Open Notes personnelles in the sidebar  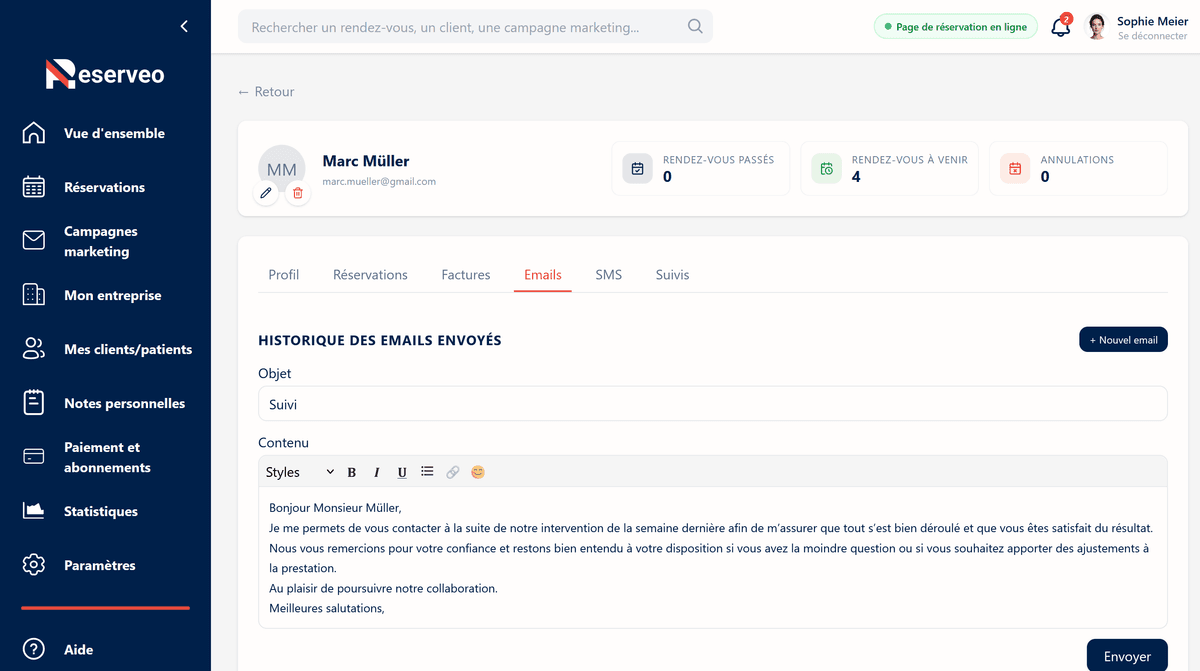click(124, 403)
